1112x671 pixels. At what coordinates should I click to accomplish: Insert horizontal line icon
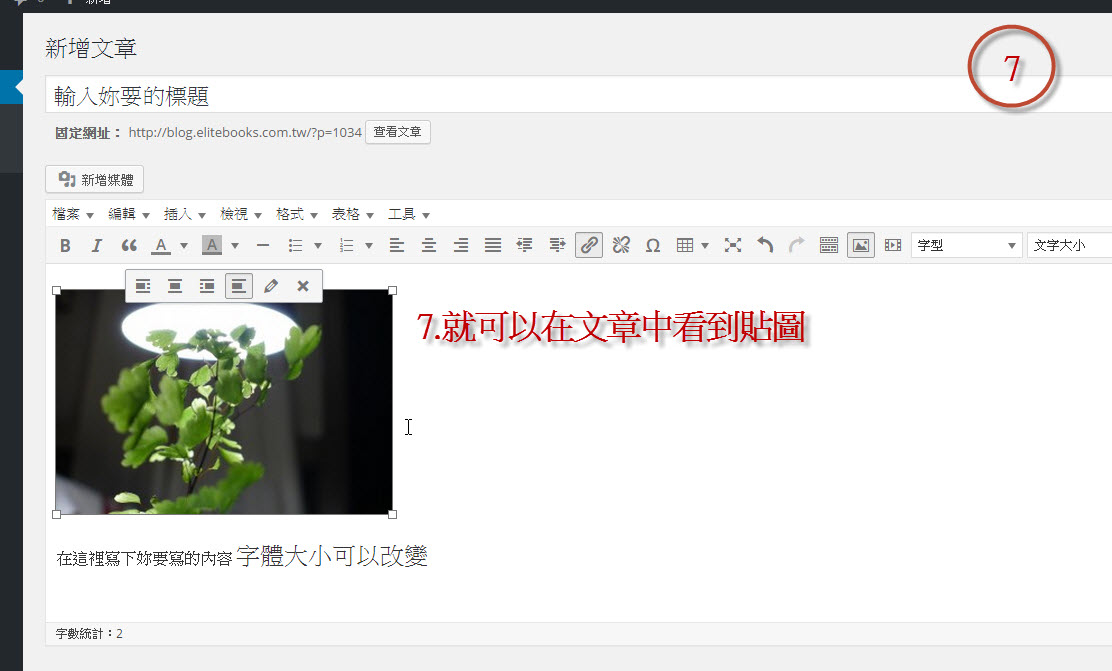point(263,245)
